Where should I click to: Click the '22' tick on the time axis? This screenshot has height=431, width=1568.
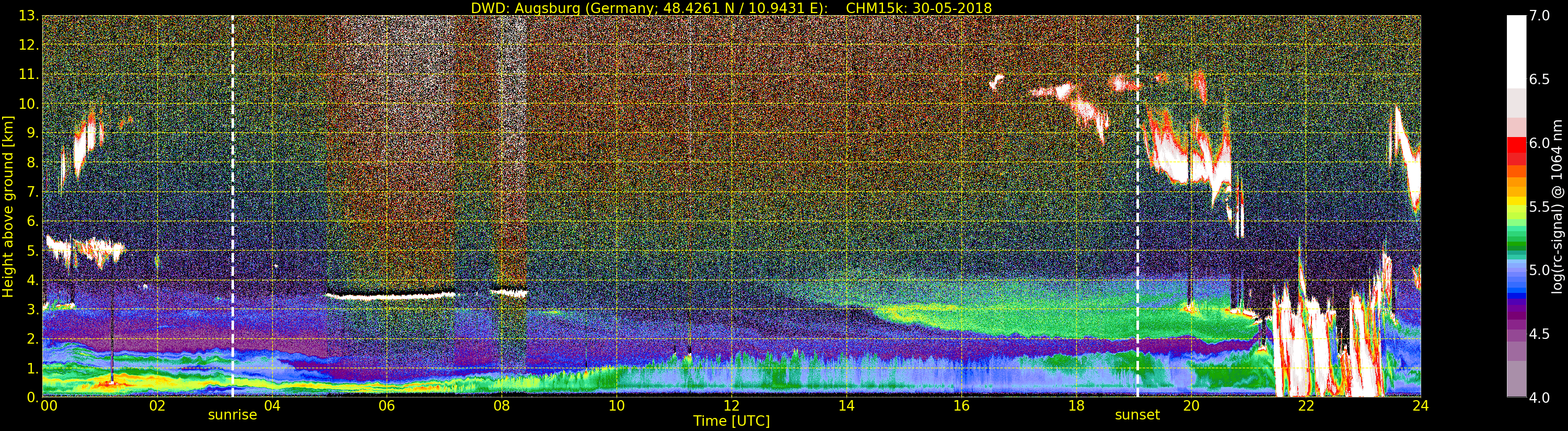(x=1306, y=406)
